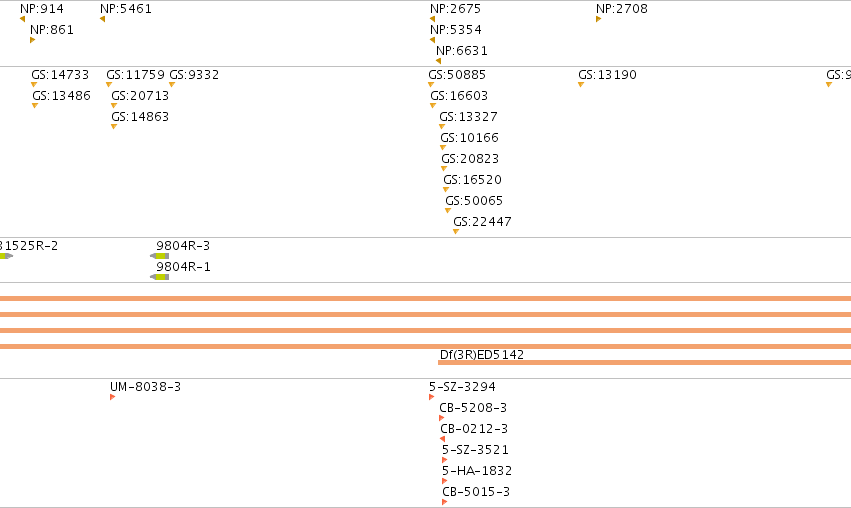
Task: Click GS:22447 insertion label
Action: click(482, 223)
